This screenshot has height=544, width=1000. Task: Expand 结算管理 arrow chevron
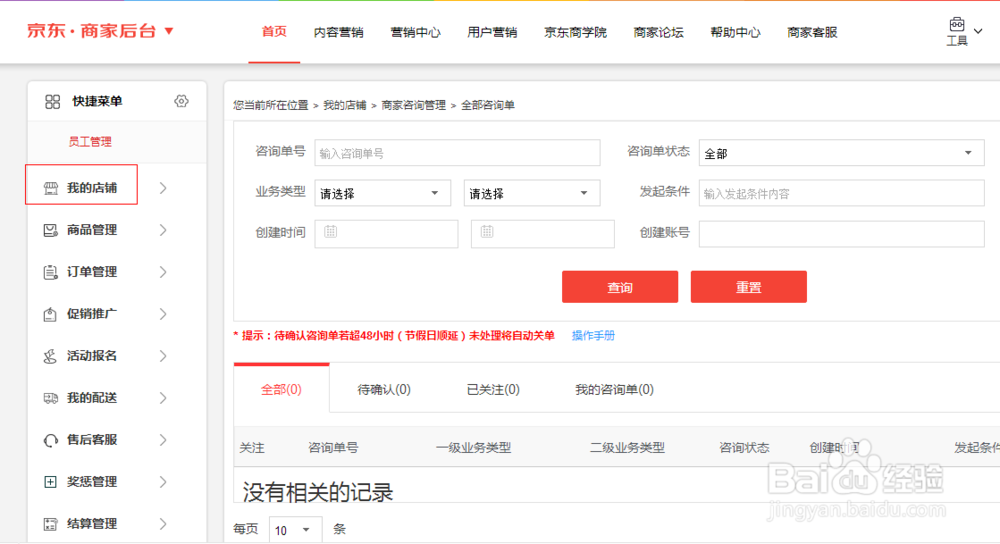point(163,524)
